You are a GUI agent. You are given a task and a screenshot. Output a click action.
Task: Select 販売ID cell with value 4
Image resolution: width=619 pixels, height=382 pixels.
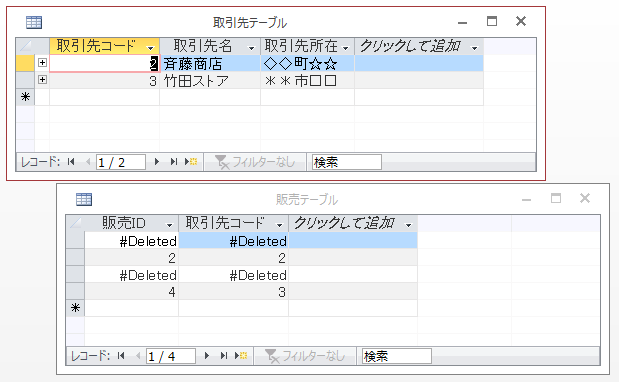[x=131, y=292]
